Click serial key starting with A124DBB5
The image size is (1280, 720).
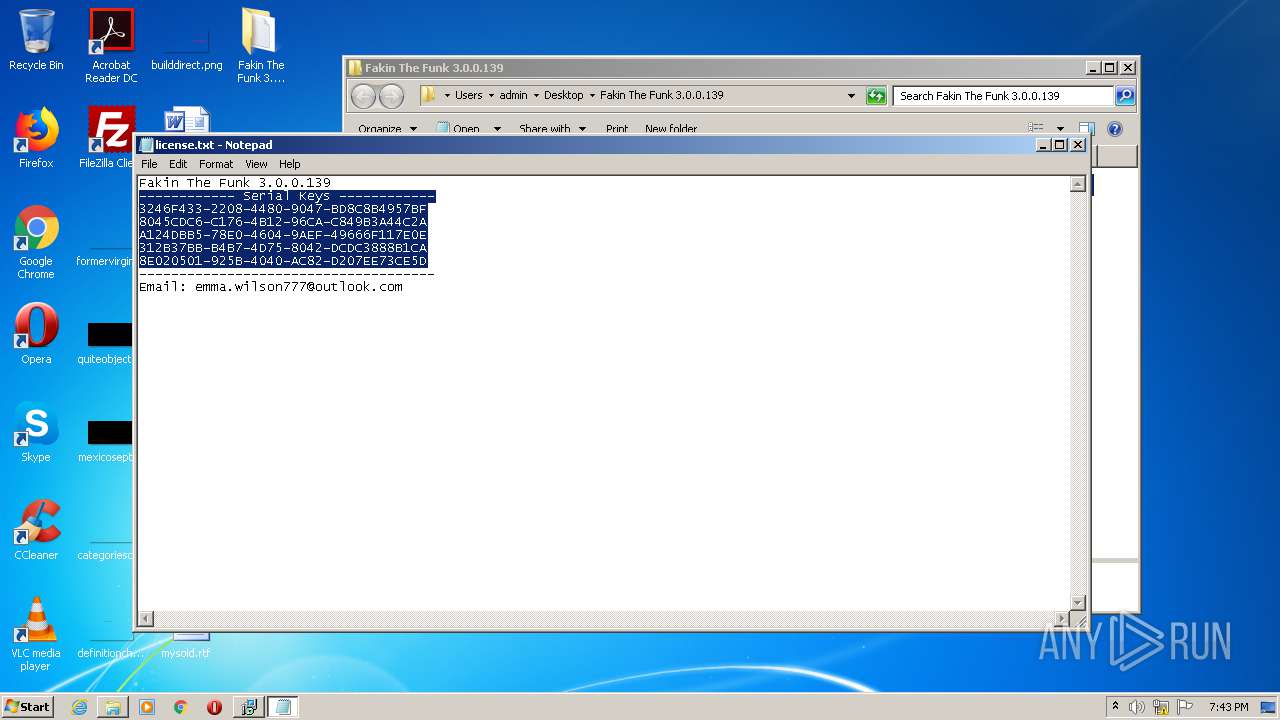[x=283, y=235]
